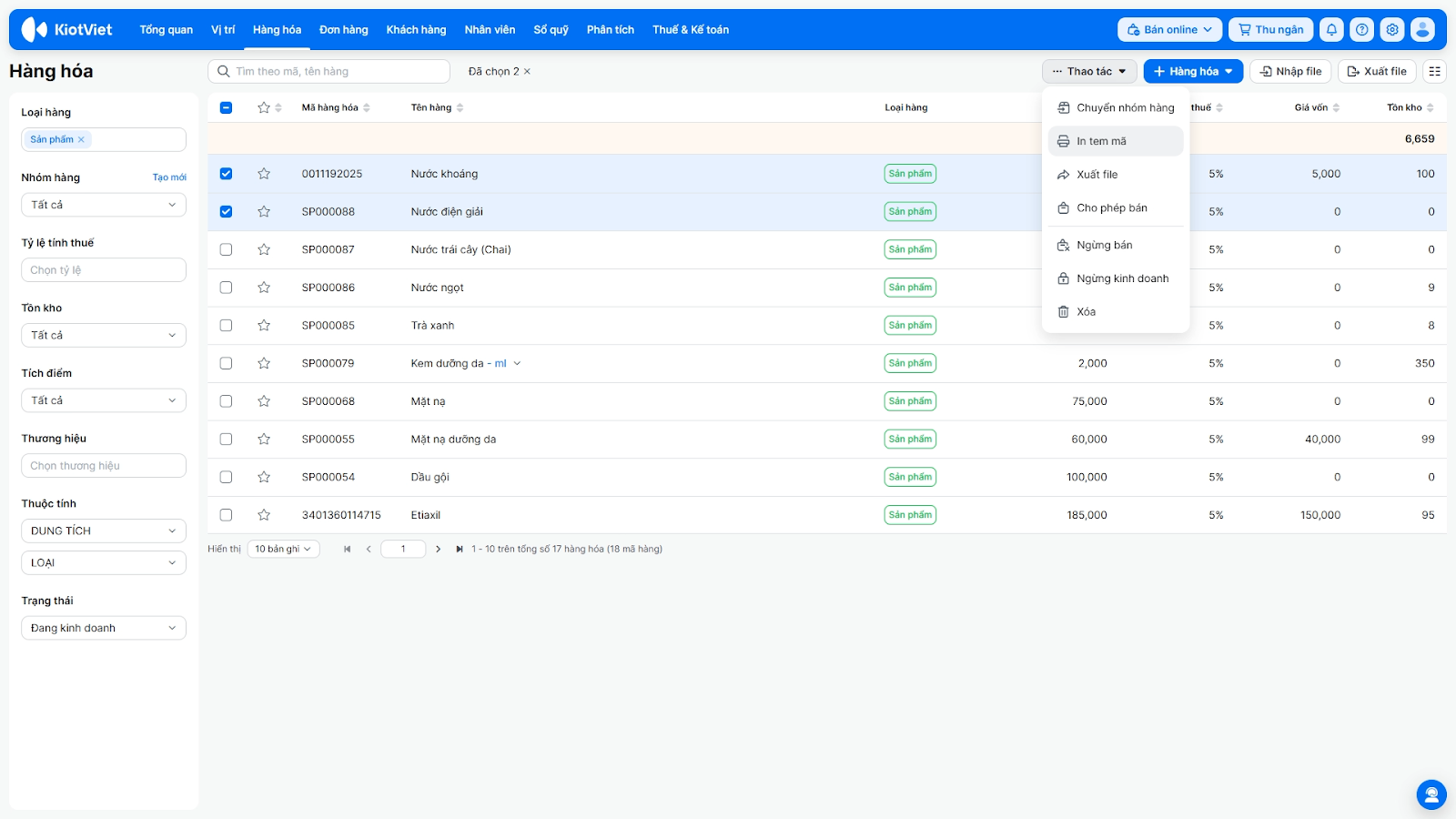The width and height of the screenshot is (1456, 819).
Task: Open the chat support bubble icon
Action: (1431, 794)
